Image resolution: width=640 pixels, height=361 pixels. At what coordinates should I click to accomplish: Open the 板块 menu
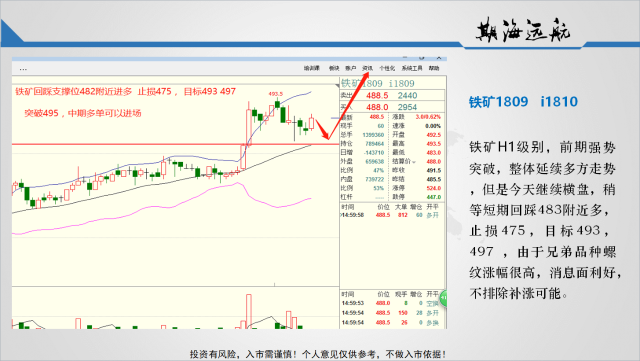[x=334, y=68]
